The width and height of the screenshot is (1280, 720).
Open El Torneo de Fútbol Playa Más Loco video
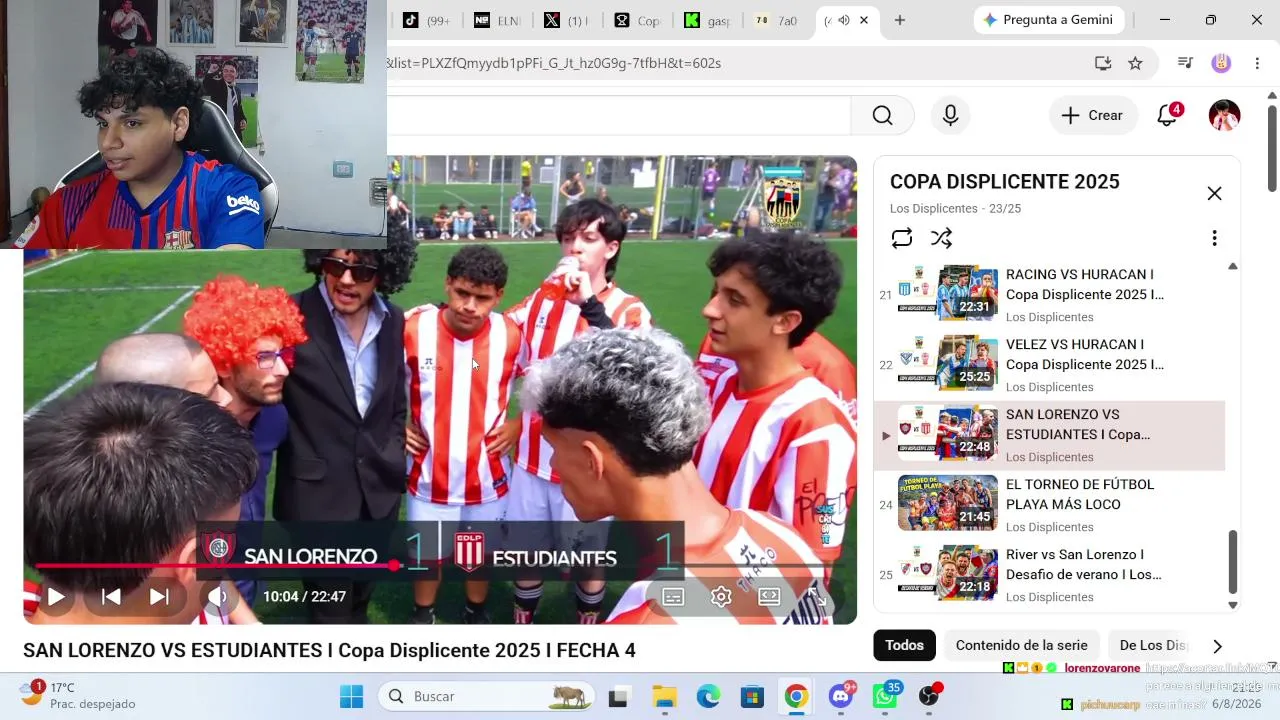pyautogui.click(x=1049, y=505)
